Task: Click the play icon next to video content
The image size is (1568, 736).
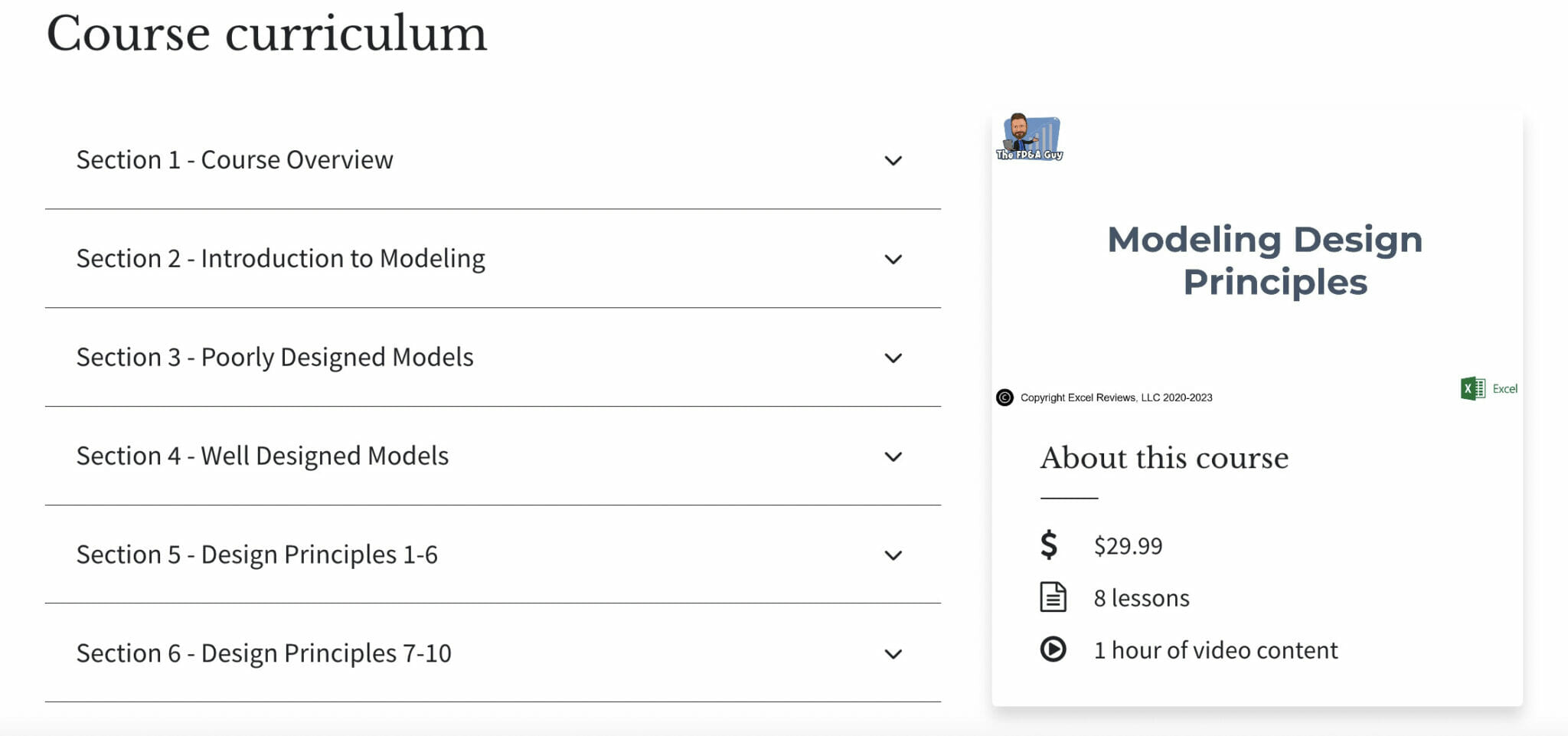Action: [1053, 649]
